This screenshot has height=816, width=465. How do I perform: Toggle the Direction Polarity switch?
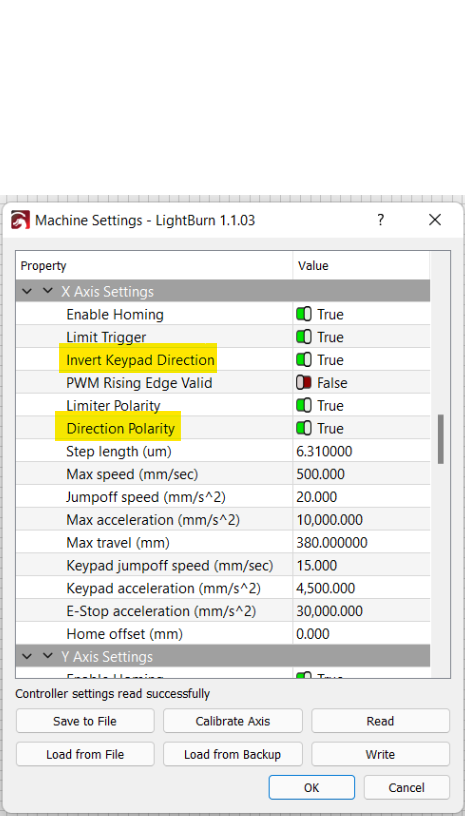[304, 428]
